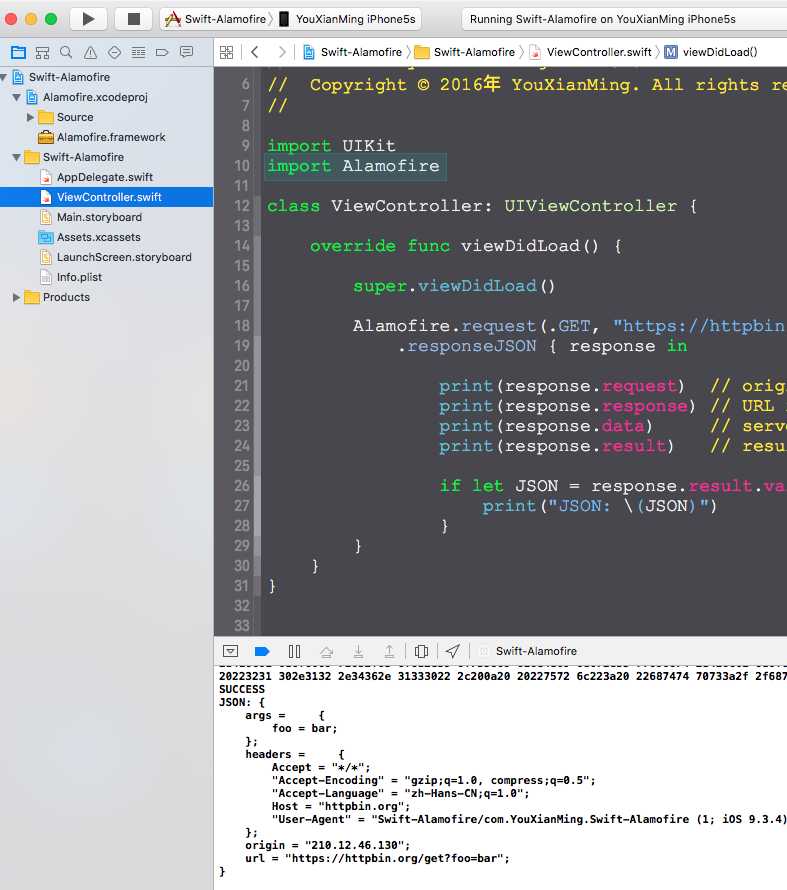Select ViewController.swift in navigator
The image size is (787, 890).
107,197
